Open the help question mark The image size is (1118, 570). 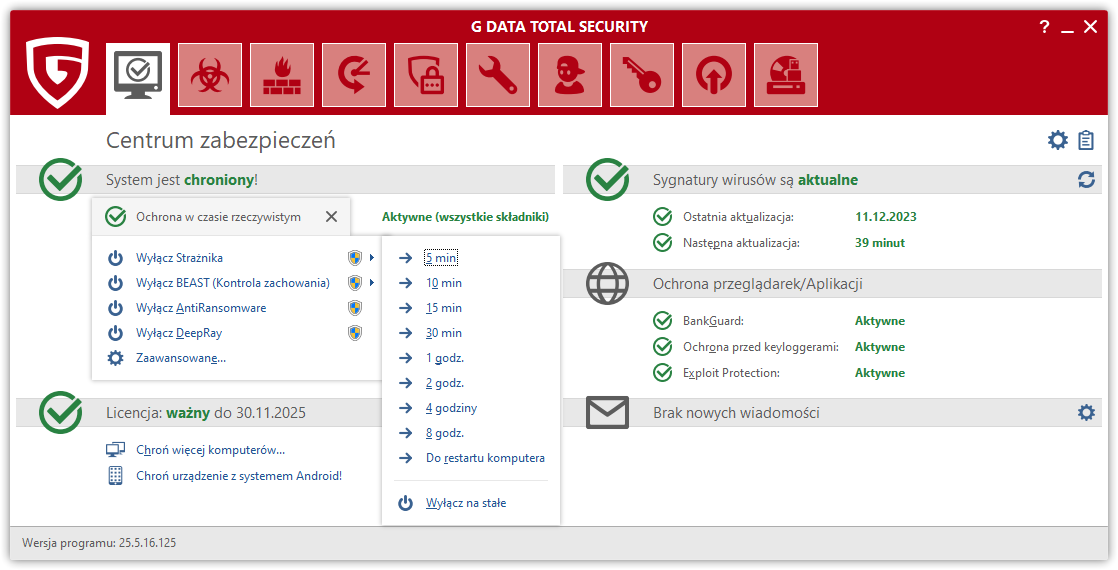[1044, 27]
